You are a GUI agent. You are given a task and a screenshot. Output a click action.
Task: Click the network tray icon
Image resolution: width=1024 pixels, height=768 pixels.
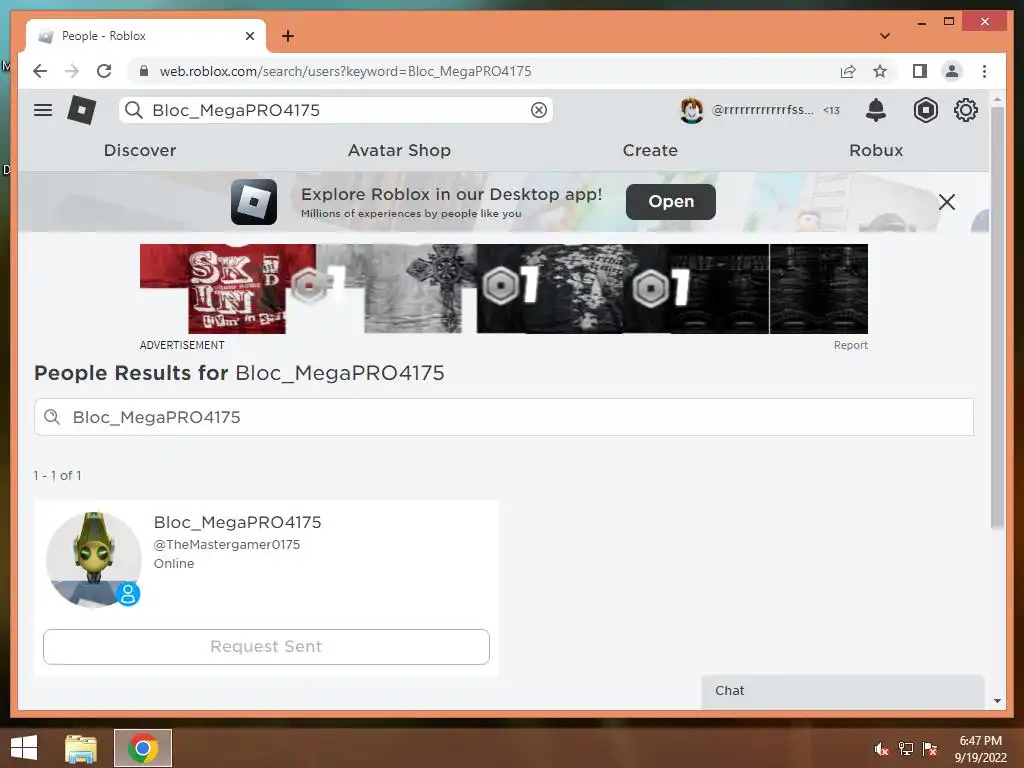tap(906, 749)
